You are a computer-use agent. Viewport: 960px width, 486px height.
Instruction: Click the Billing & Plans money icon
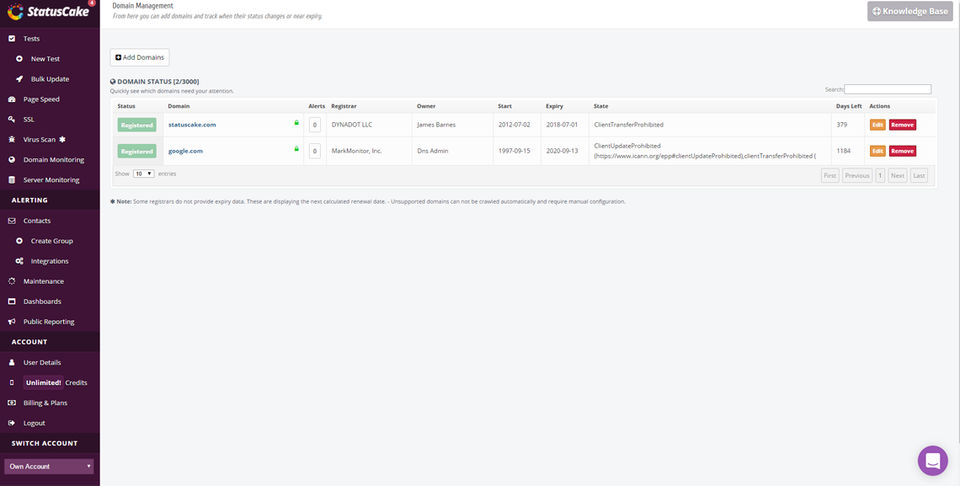(x=12, y=403)
